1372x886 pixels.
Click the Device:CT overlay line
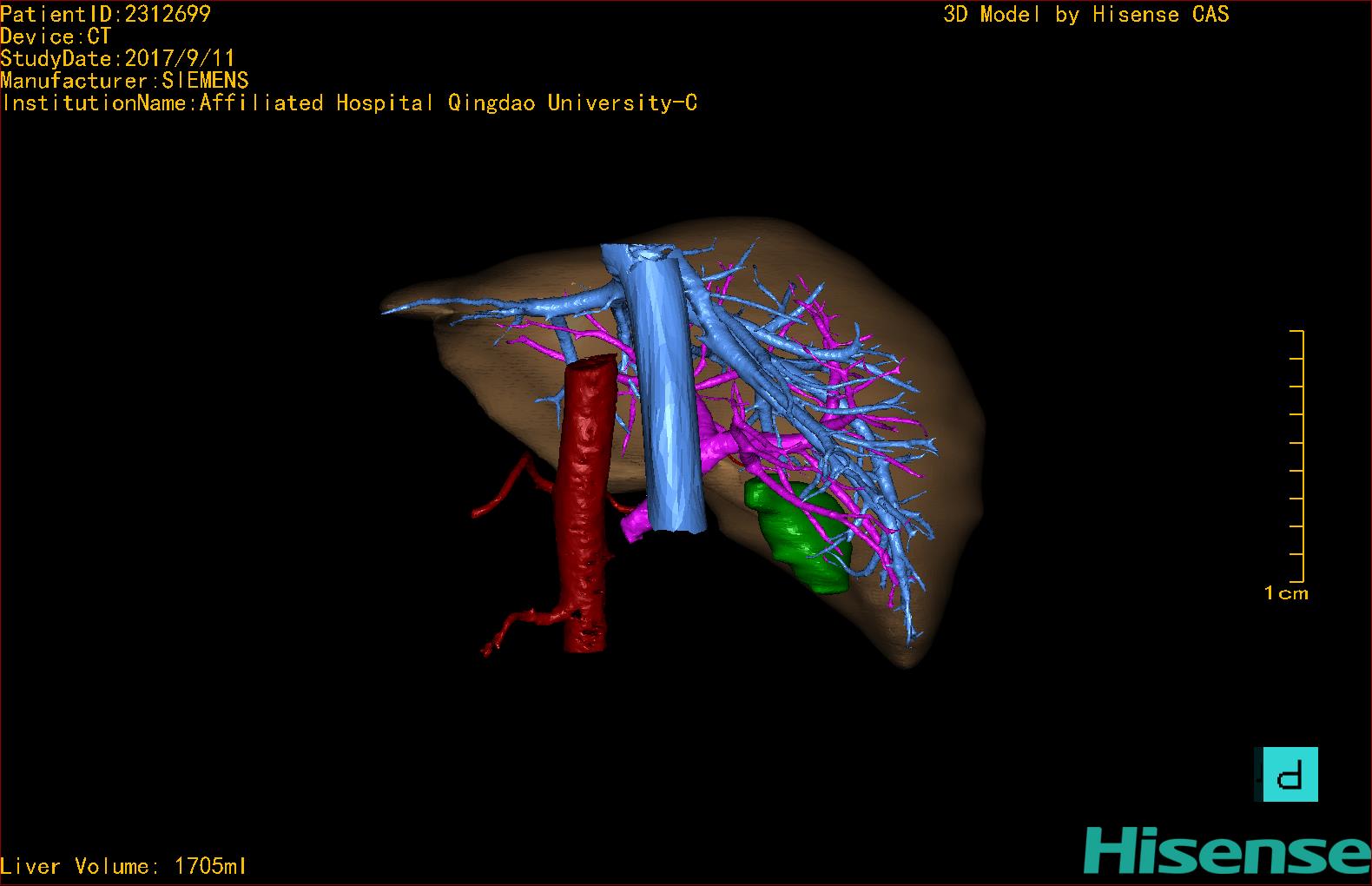[x=56, y=36]
